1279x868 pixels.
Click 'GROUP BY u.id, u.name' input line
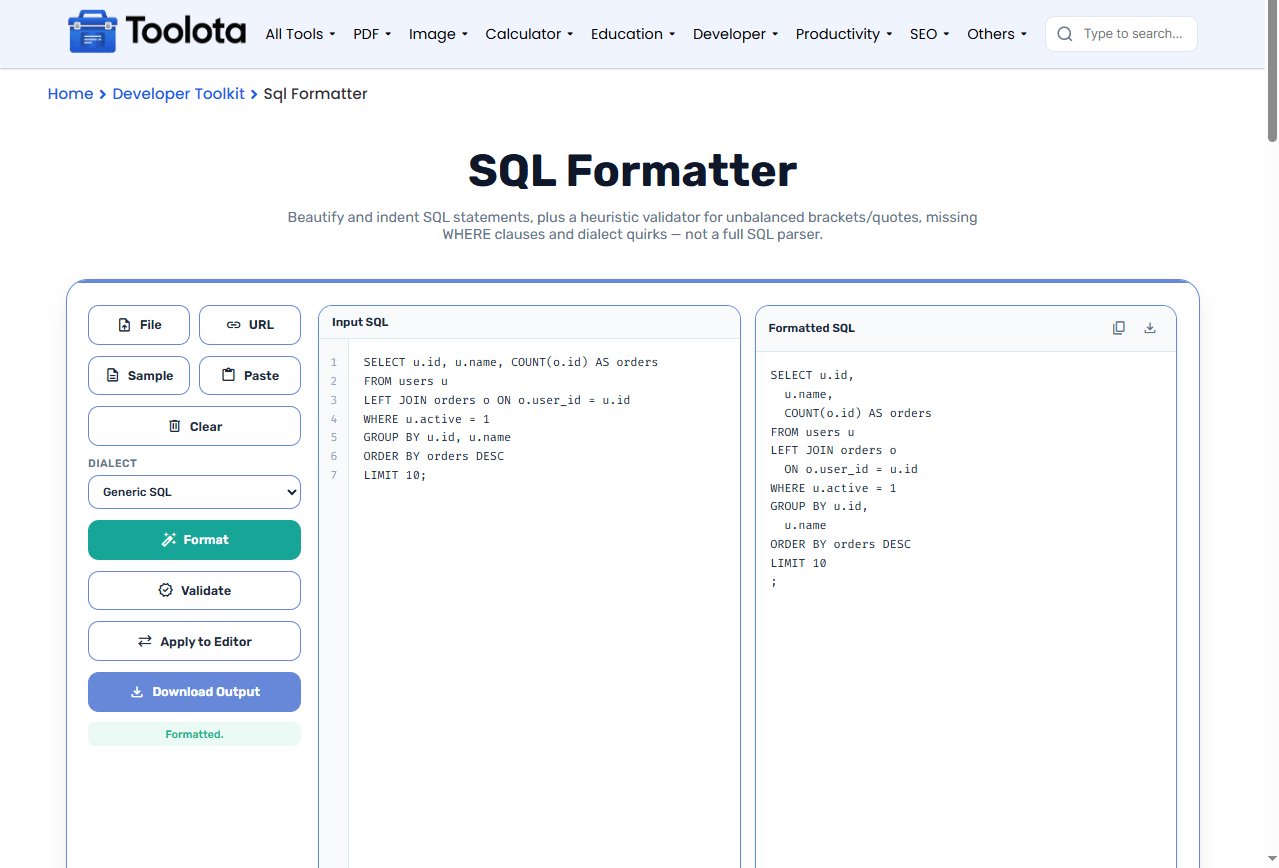(438, 437)
